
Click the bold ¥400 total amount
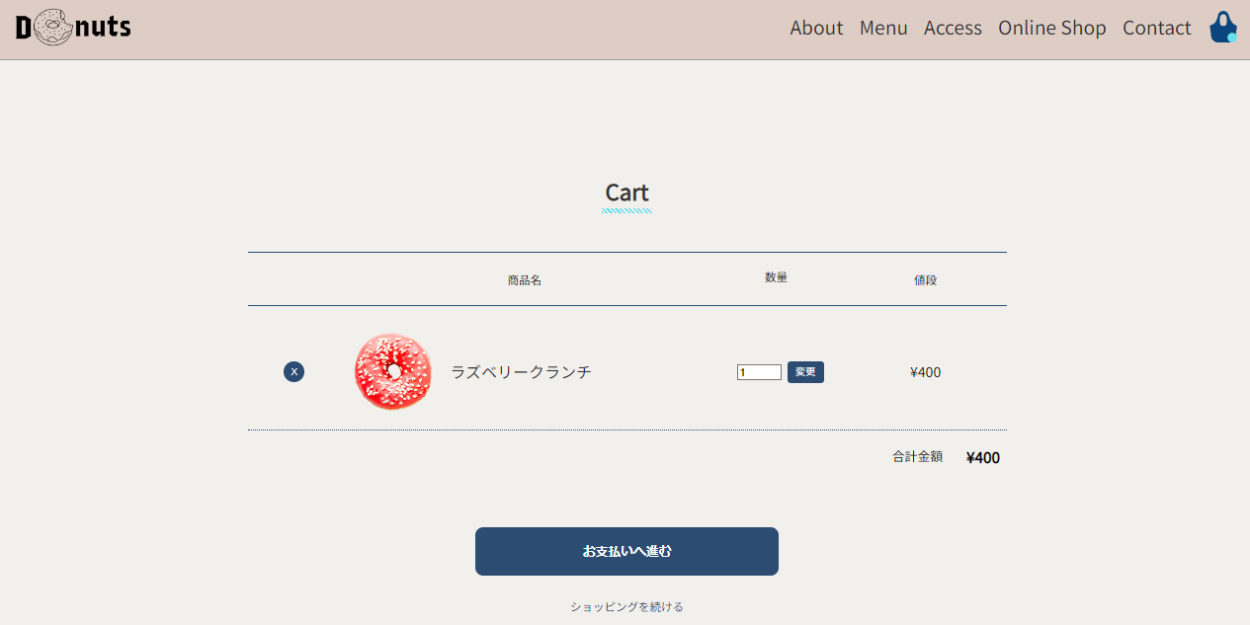(983, 458)
